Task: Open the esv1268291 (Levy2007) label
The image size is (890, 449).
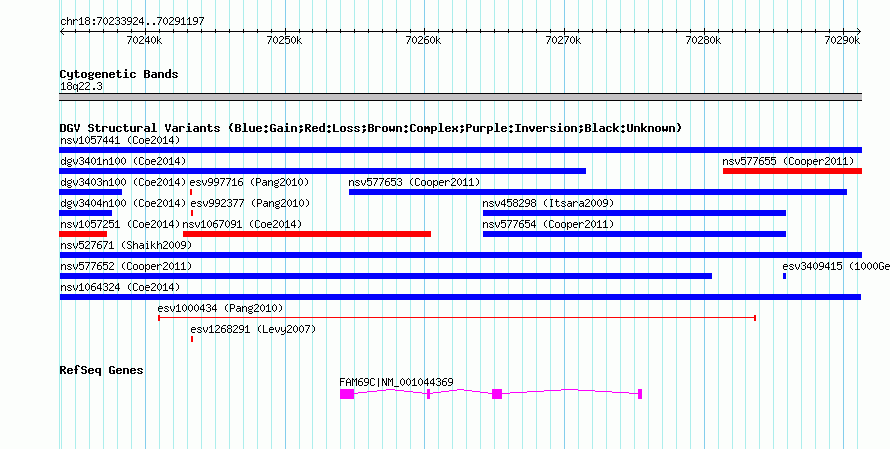Action: 253,329
